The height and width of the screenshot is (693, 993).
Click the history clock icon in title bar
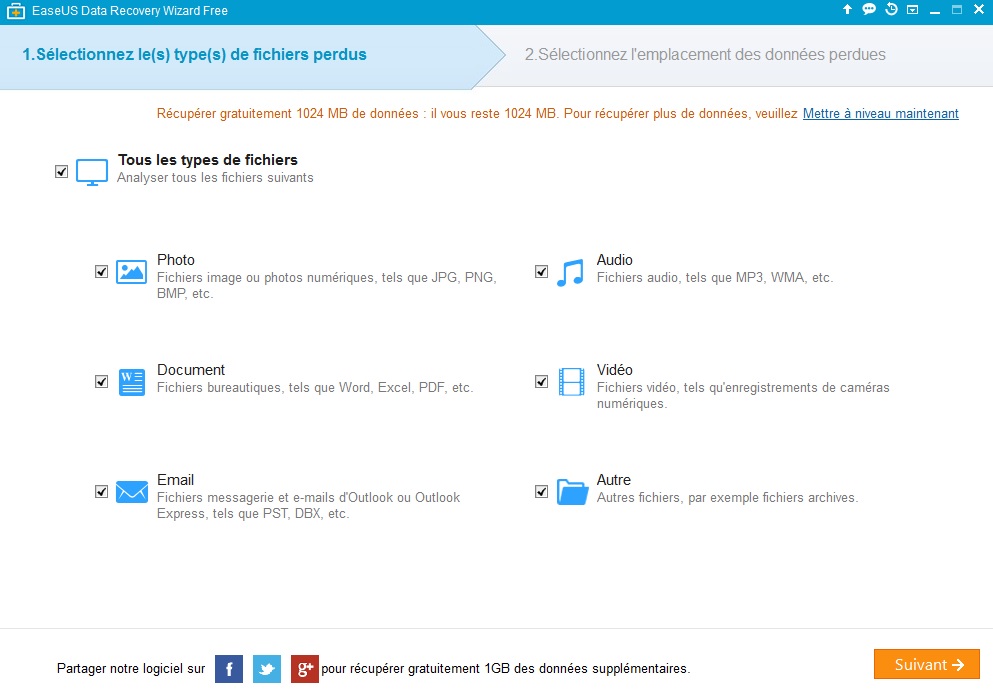[x=891, y=10]
